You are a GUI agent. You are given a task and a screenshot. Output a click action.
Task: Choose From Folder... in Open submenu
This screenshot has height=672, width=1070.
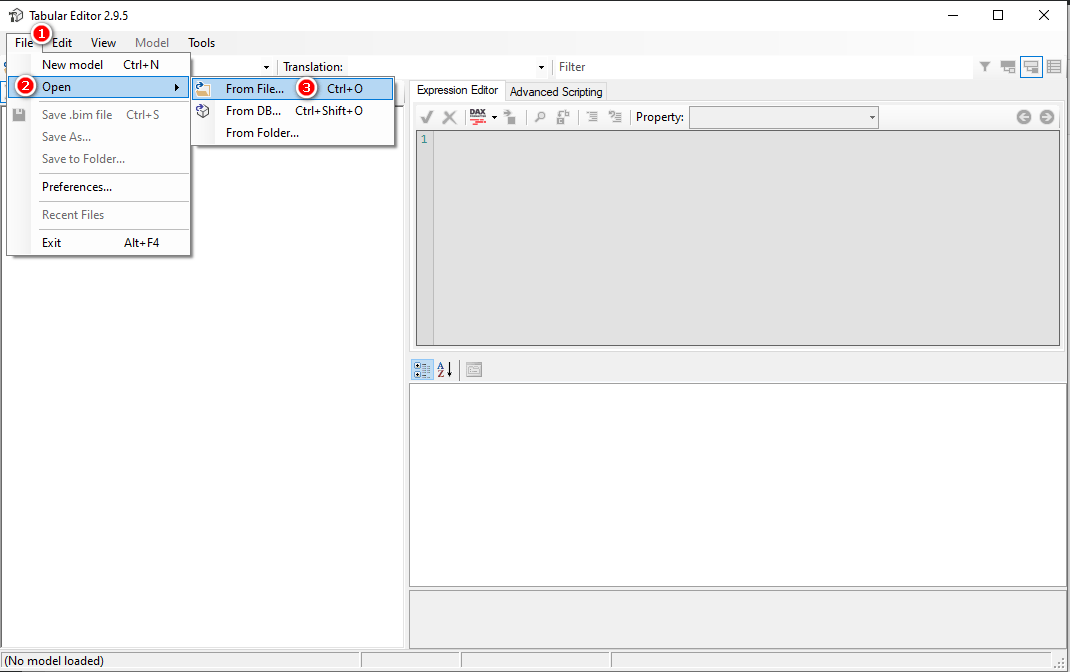click(293, 133)
